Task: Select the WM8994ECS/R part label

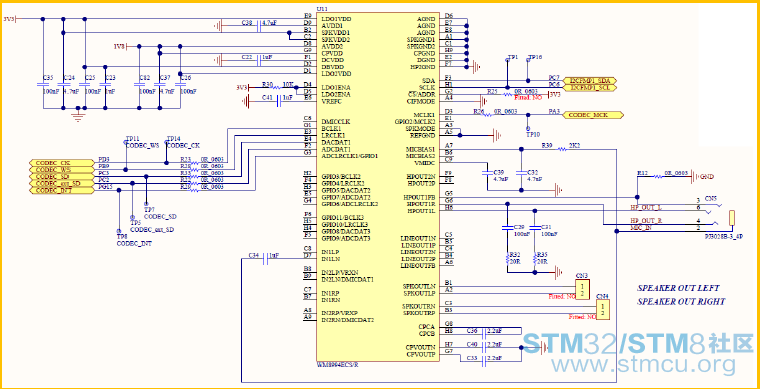Action: (337, 364)
